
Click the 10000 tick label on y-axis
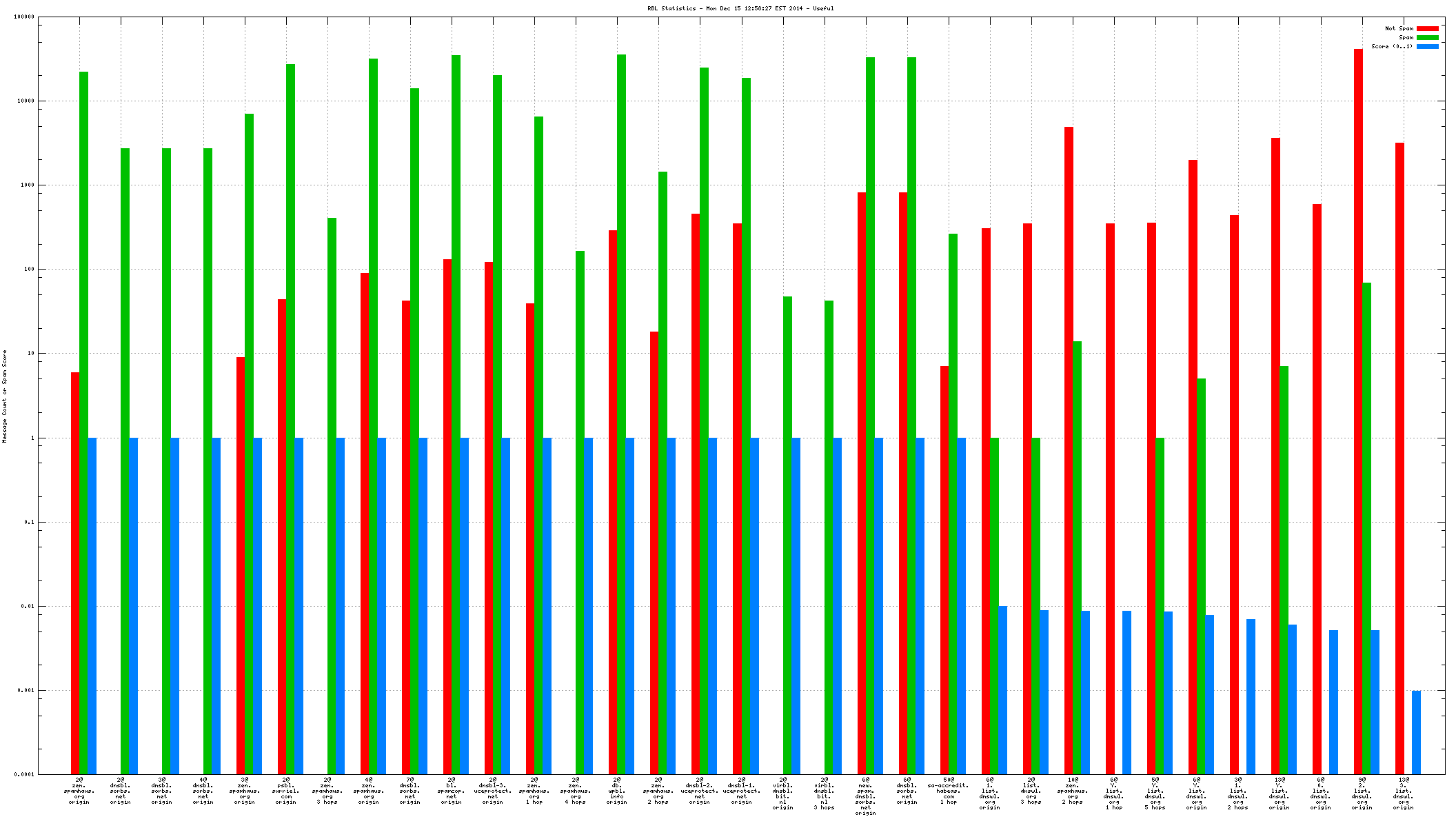(25, 101)
